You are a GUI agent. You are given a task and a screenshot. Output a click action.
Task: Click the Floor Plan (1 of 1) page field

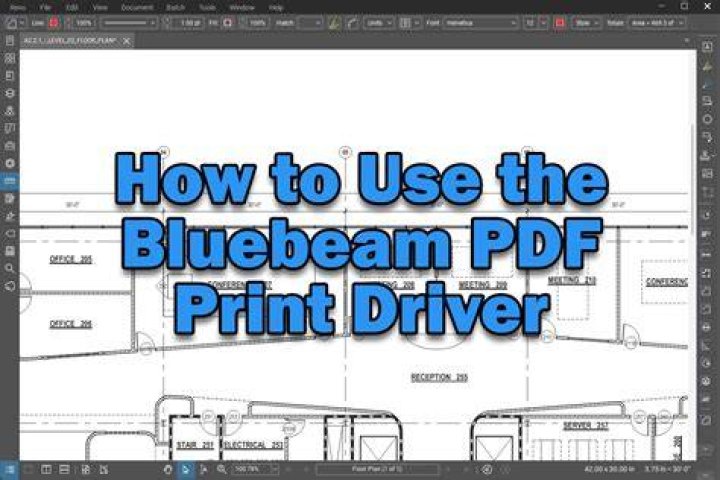(377, 469)
